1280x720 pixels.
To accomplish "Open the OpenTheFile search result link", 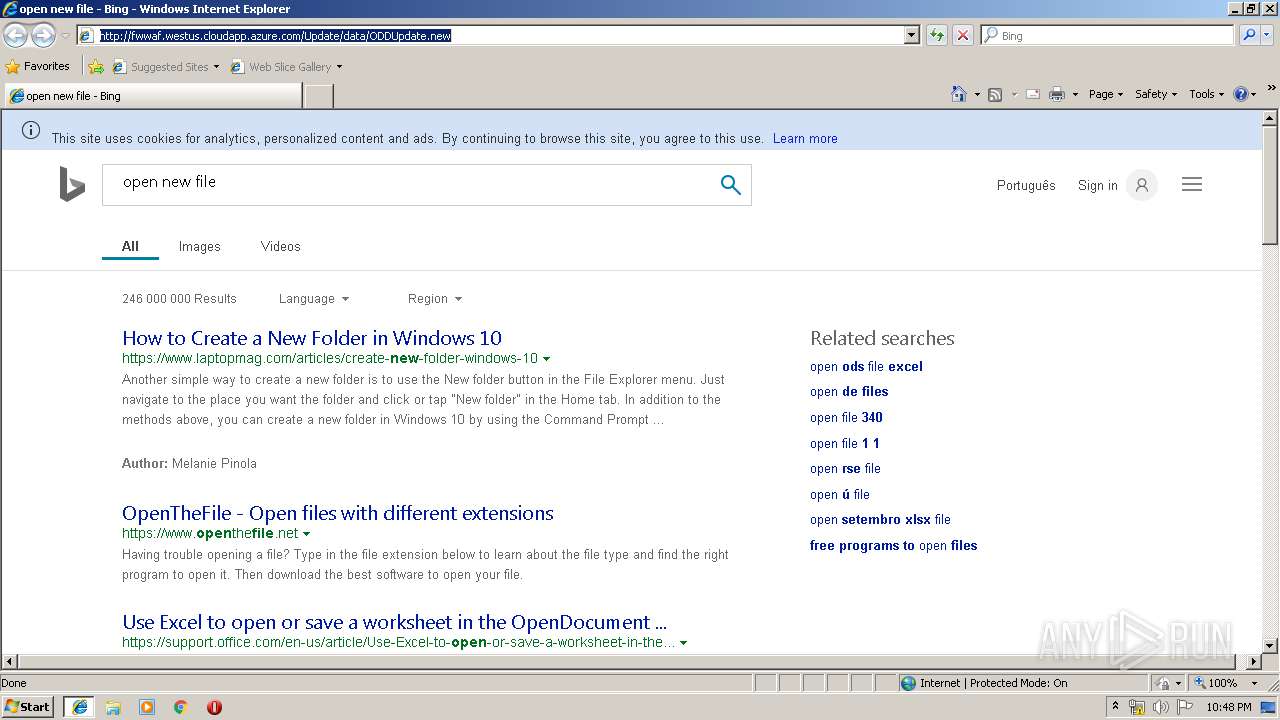I will coord(338,513).
